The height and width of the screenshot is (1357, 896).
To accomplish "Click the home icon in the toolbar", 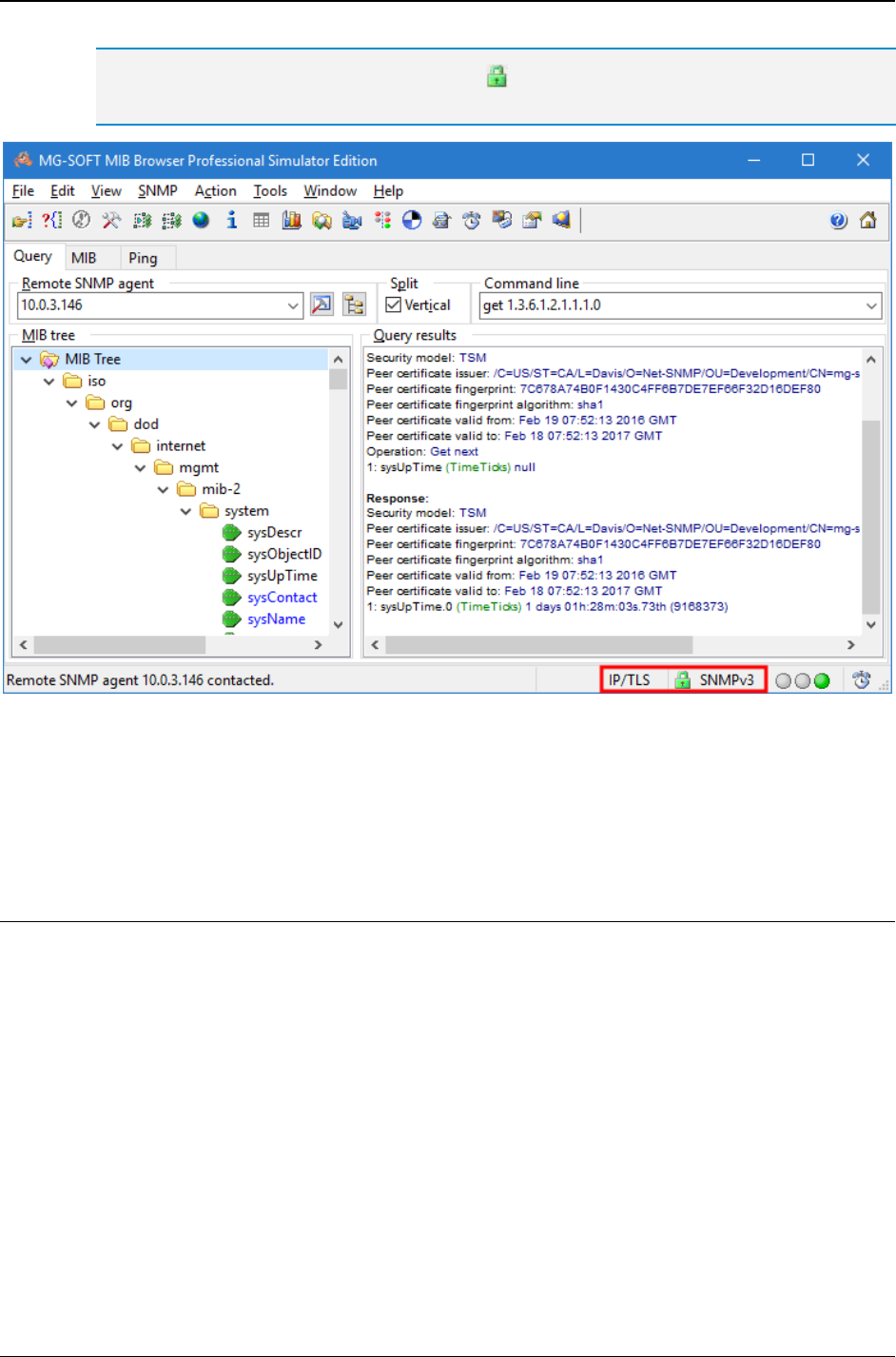I will point(868,221).
